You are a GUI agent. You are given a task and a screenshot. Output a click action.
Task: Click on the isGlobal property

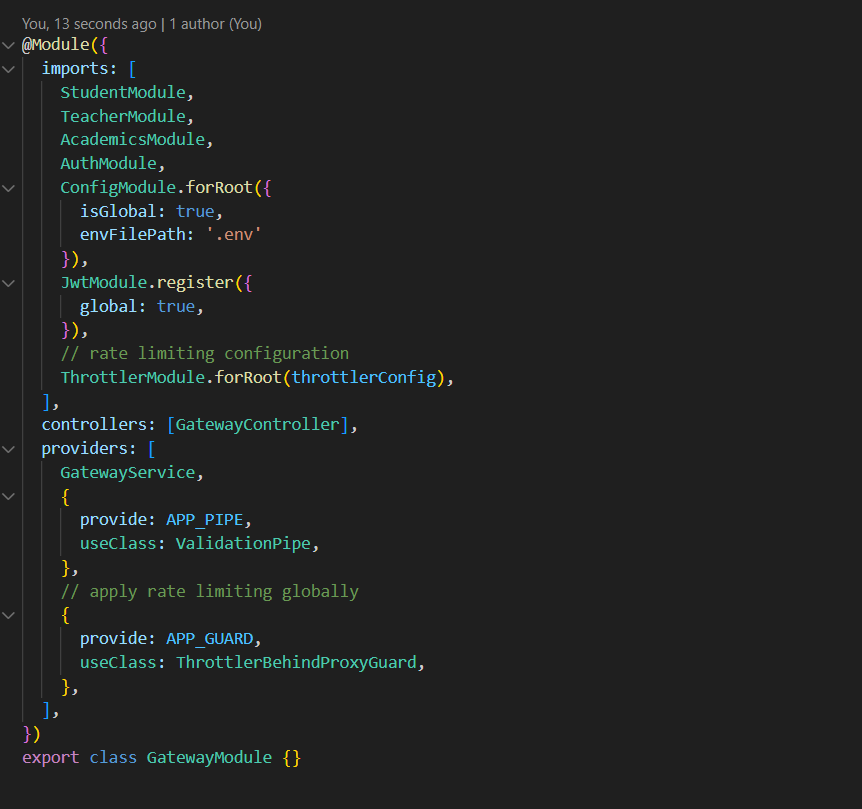[x=118, y=212]
